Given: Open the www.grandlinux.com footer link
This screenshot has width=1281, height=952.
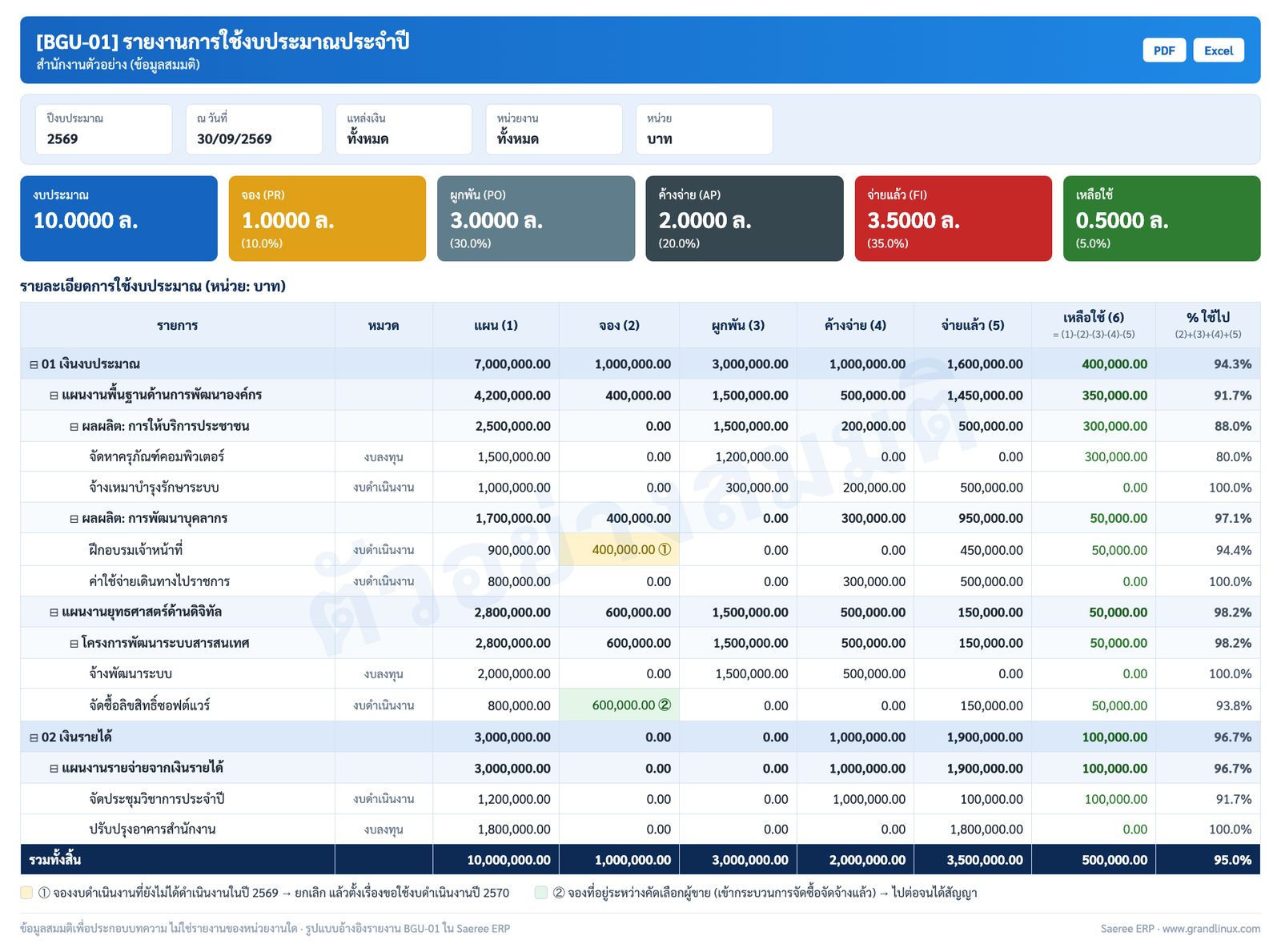Looking at the screenshot, I should [1211, 929].
